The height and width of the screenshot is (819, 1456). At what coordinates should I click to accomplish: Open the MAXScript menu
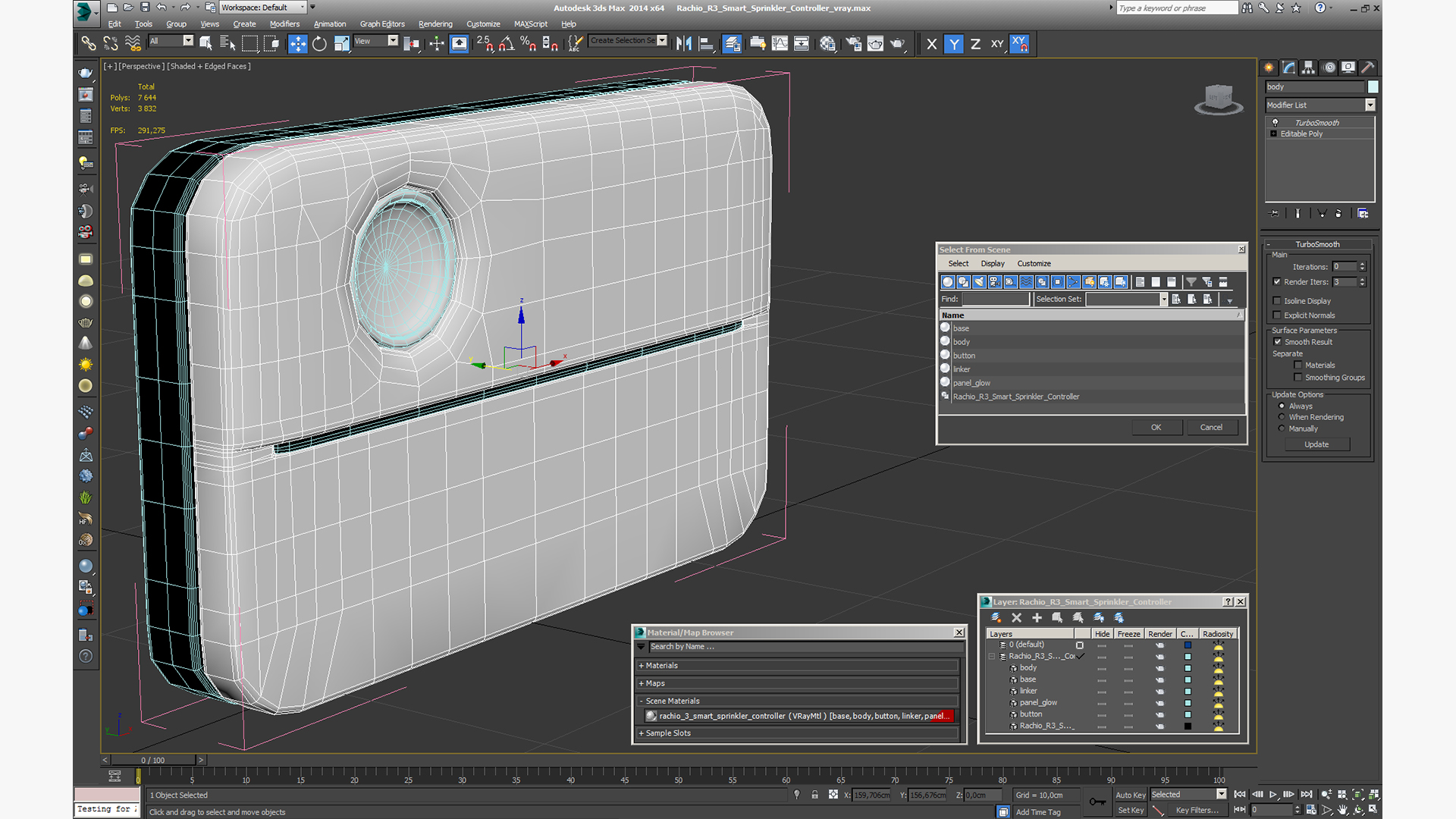point(531,24)
